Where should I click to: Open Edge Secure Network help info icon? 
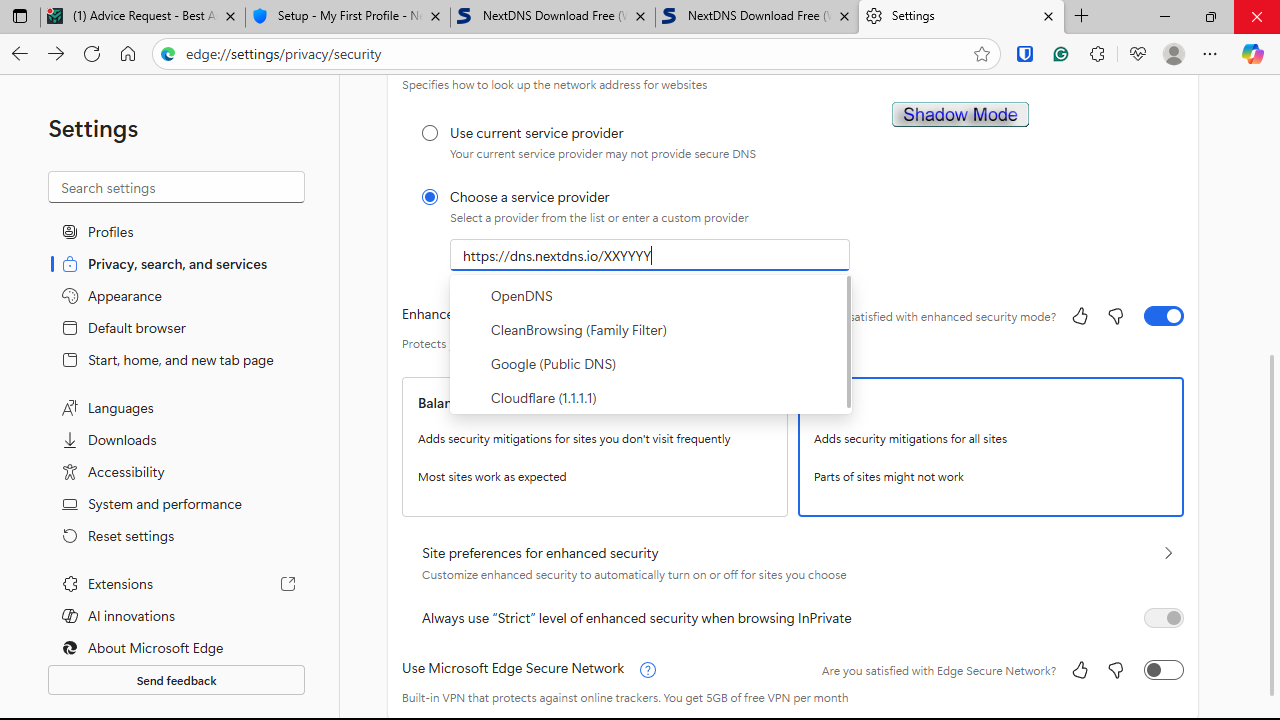pyautogui.click(x=647, y=670)
